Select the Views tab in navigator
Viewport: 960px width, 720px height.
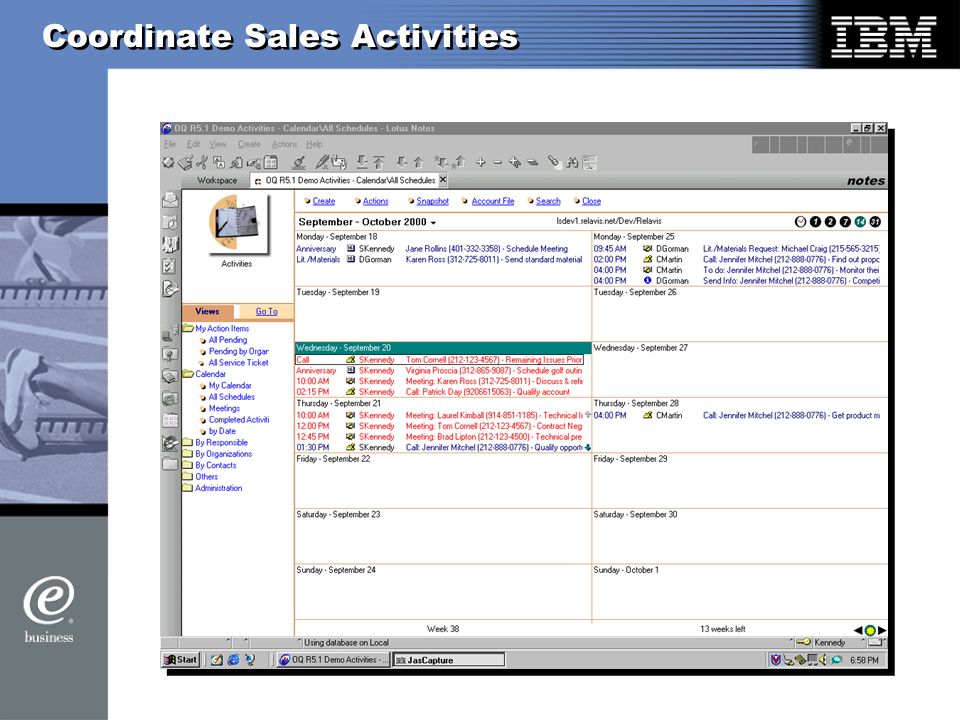(207, 312)
